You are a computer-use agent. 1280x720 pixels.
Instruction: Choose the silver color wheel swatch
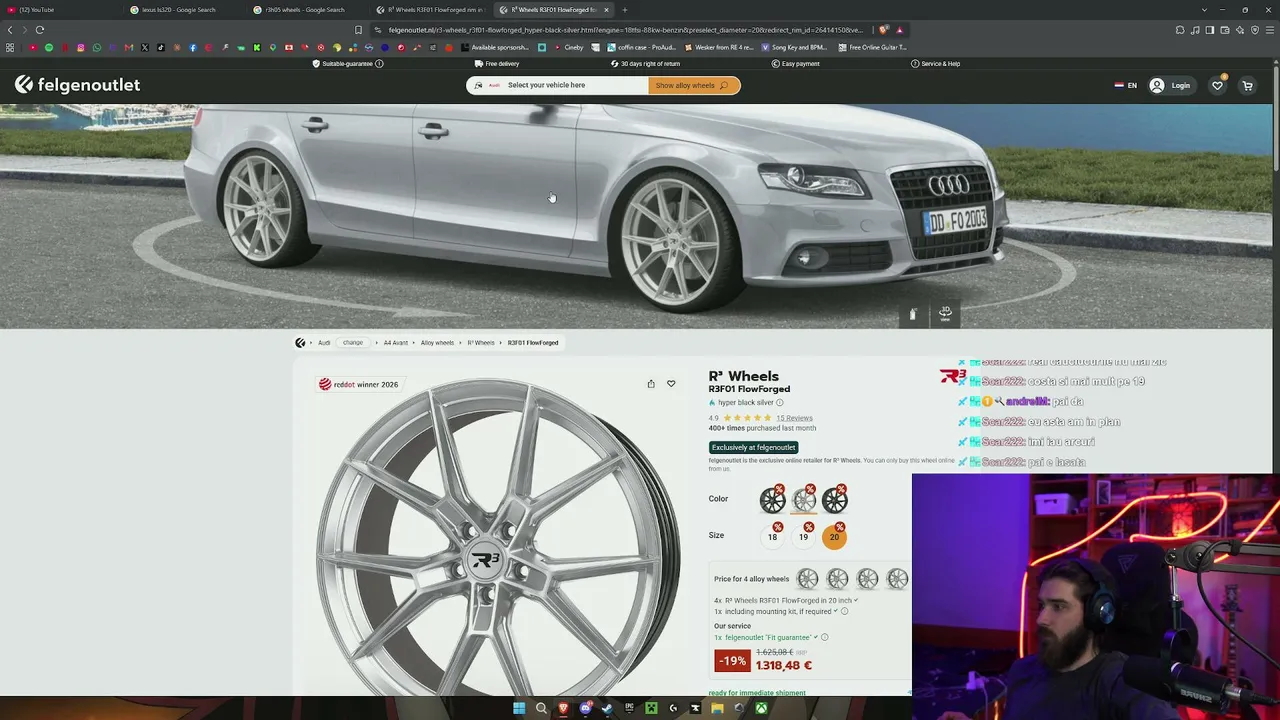pyautogui.click(x=804, y=499)
